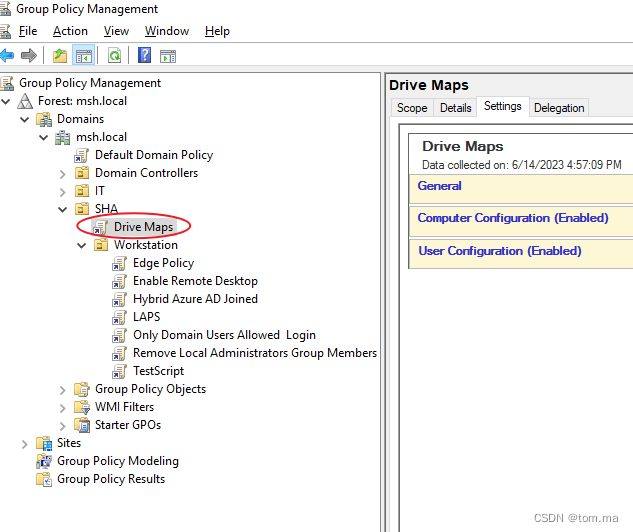This screenshot has height=532, width=633.
Task: Select Hybrid Azure AD Joined policy
Action: pyautogui.click(x=195, y=299)
